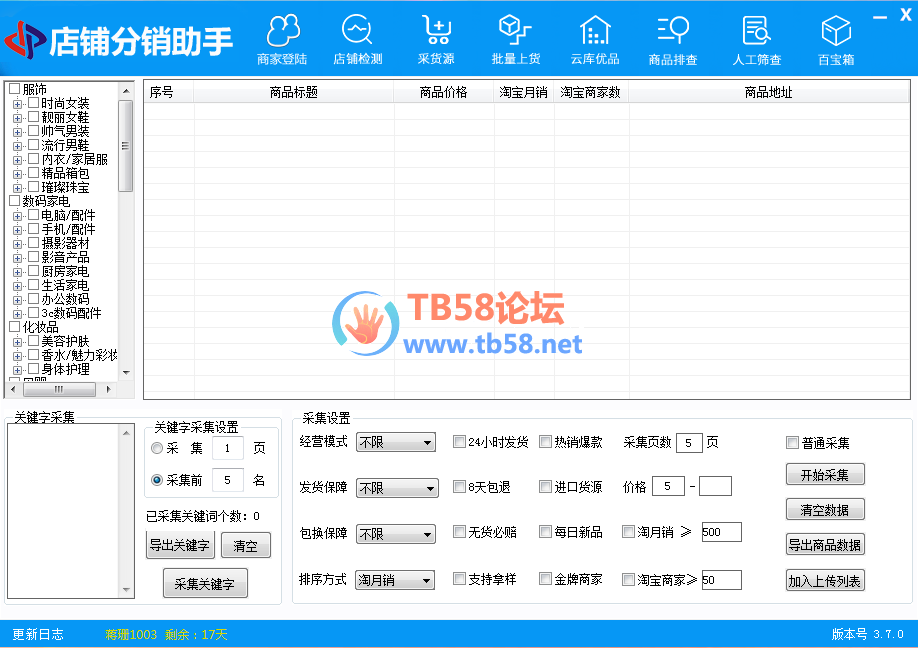Image resolution: width=918 pixels, height=648 pixels.
Task: Open the 发货保障 dropdown
Action: pos(396,488)
